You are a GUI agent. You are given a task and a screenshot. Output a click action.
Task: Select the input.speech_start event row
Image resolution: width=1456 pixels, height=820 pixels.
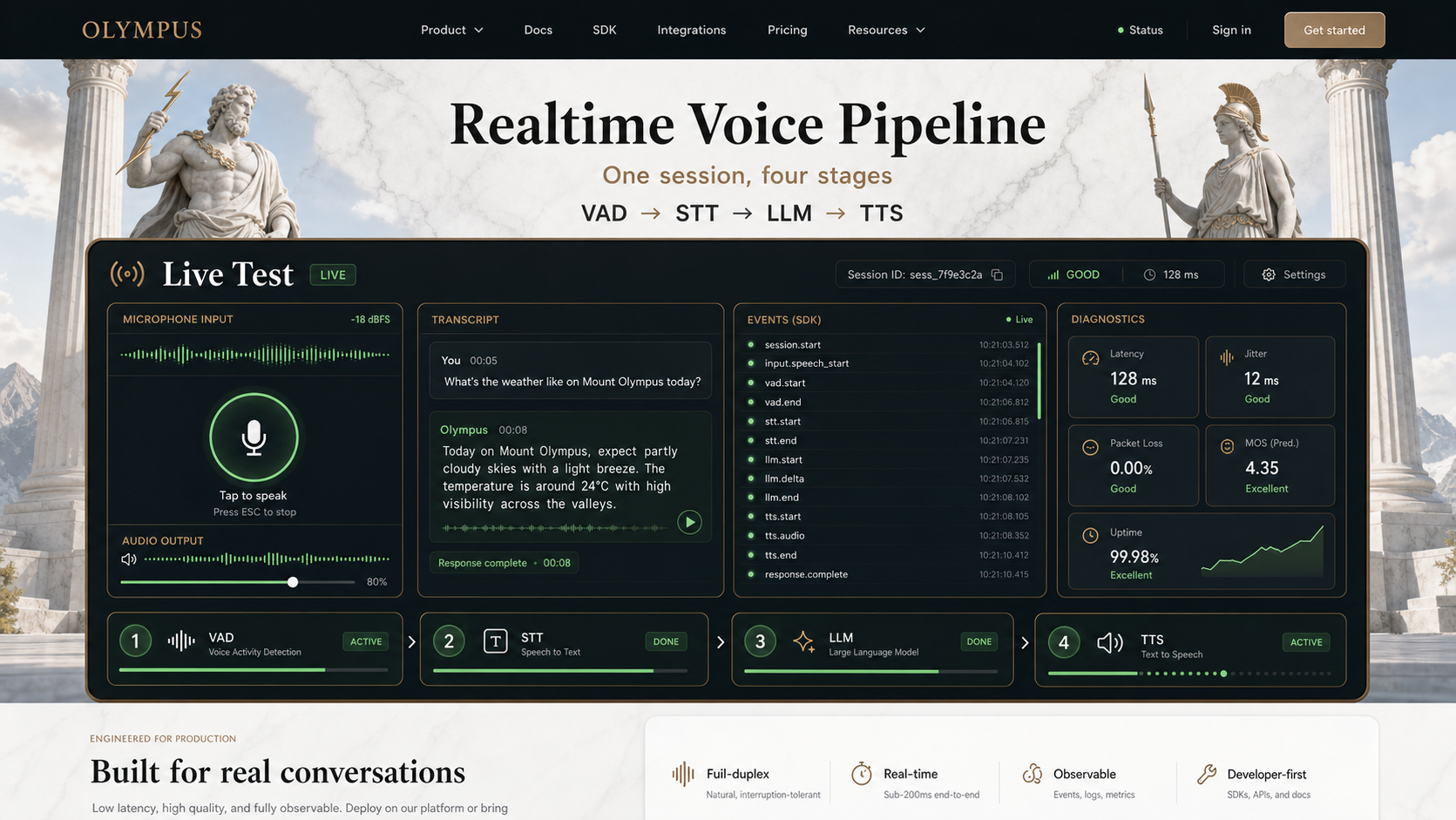coord(888,363)
